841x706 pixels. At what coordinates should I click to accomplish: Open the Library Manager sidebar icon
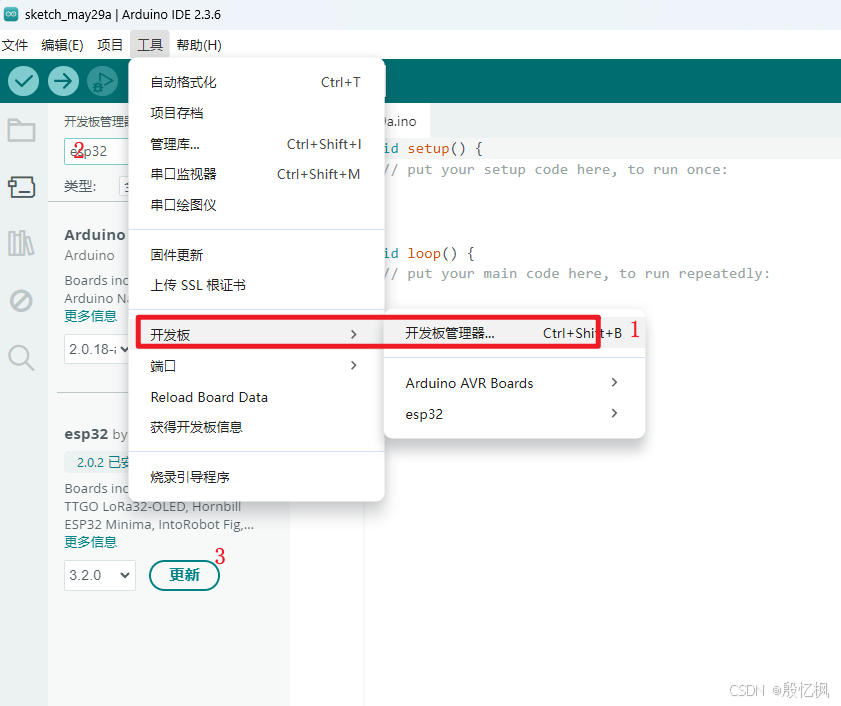click(22, 242)
